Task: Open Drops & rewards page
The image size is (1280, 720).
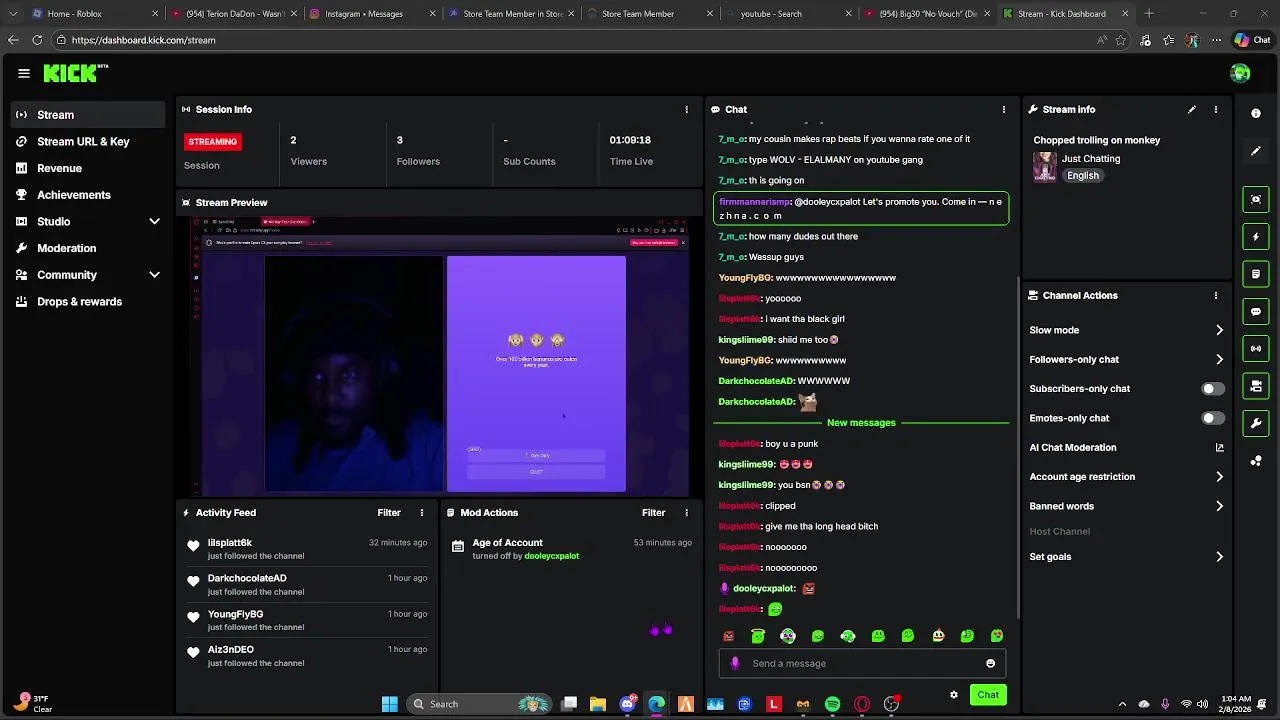Action: 88,302
